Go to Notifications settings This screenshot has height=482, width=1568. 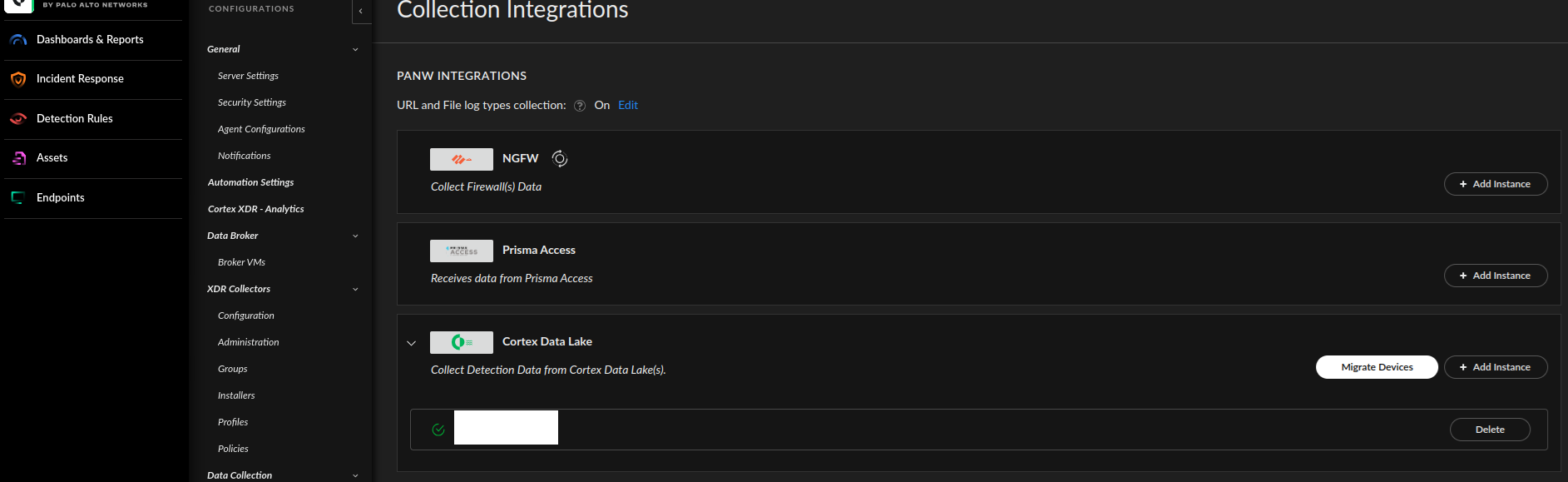coord(244,156)
